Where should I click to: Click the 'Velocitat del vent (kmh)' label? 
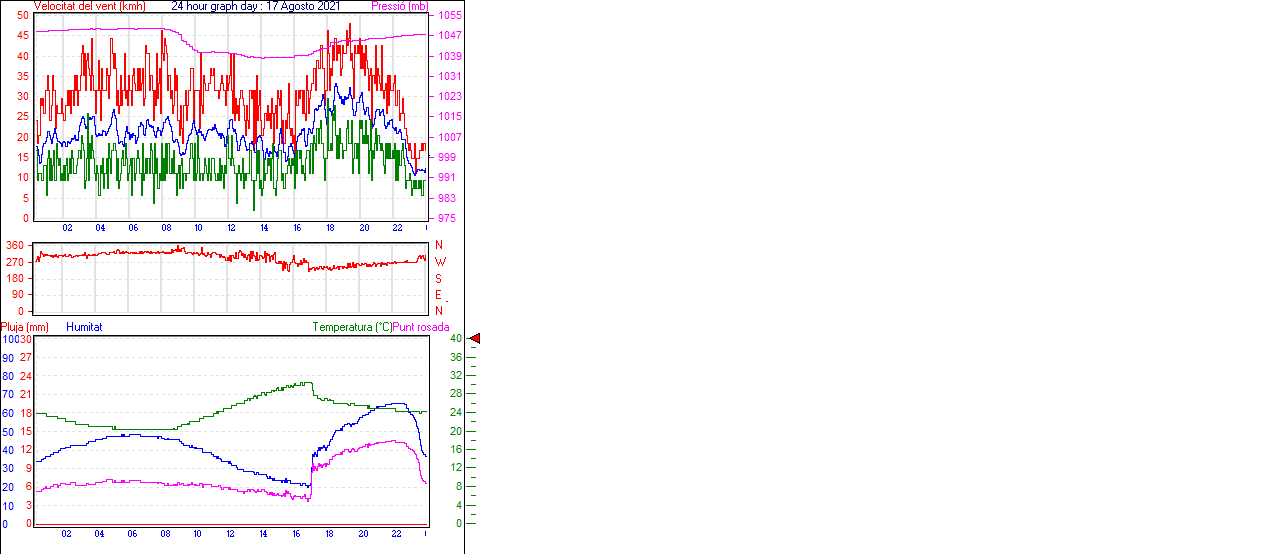pyautogui.click(x=89, y=6)
